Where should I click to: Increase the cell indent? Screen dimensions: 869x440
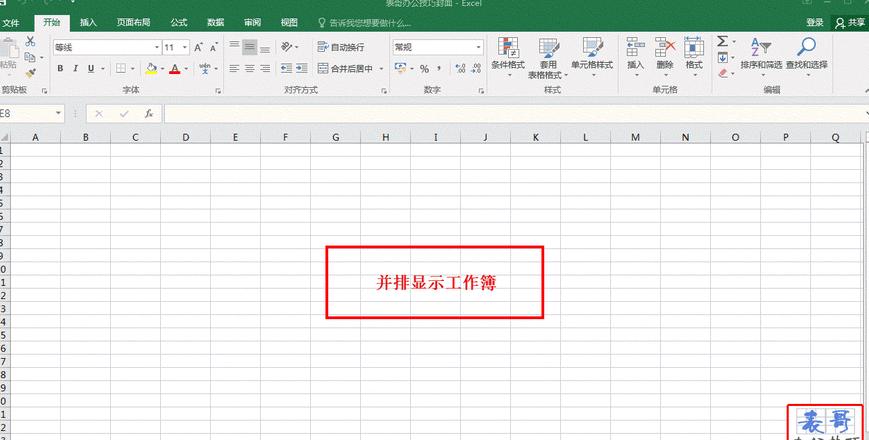point(301,69)
